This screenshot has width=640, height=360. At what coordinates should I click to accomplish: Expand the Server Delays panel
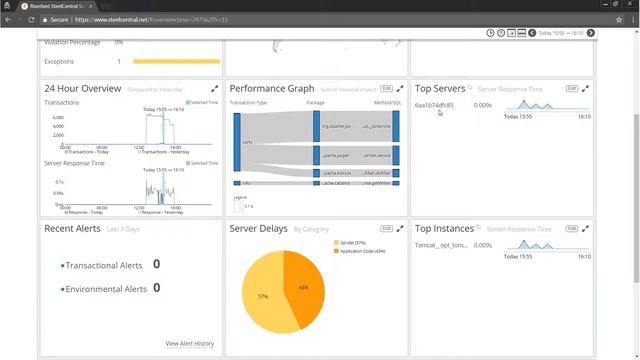point(400,229)
